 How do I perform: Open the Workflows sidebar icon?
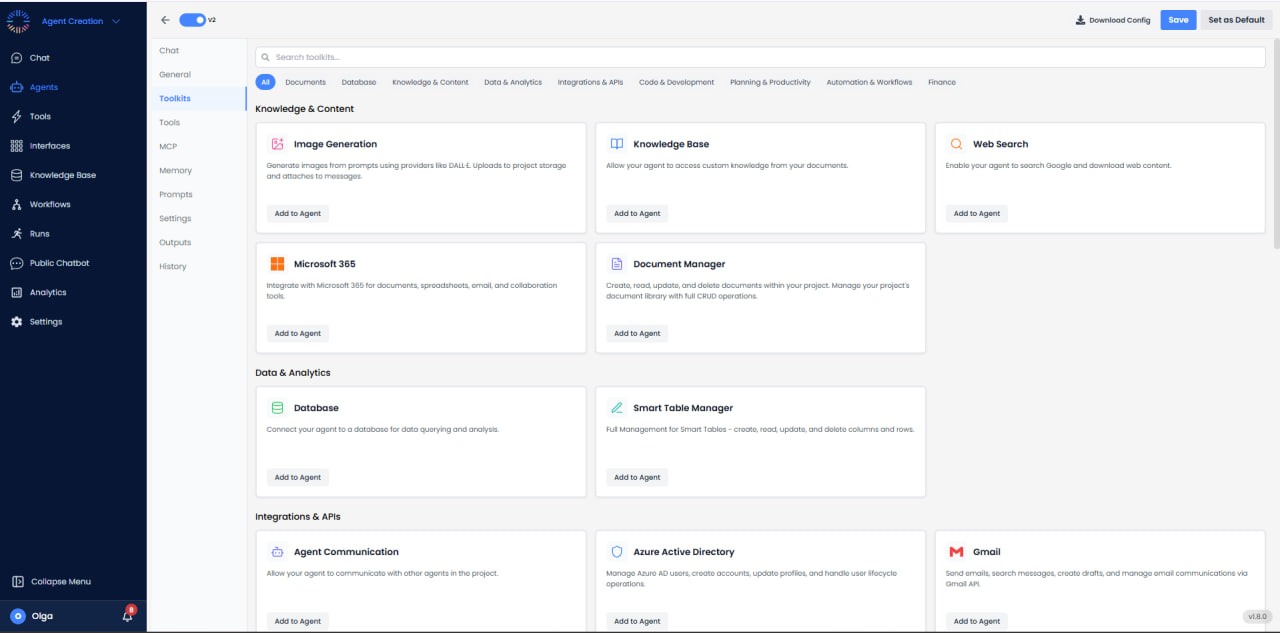[x=16, y=204]
